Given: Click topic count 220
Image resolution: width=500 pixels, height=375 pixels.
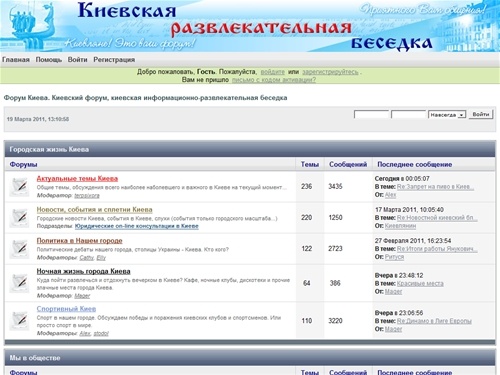Looking at the screenshot, I should [x=307, y=217].
